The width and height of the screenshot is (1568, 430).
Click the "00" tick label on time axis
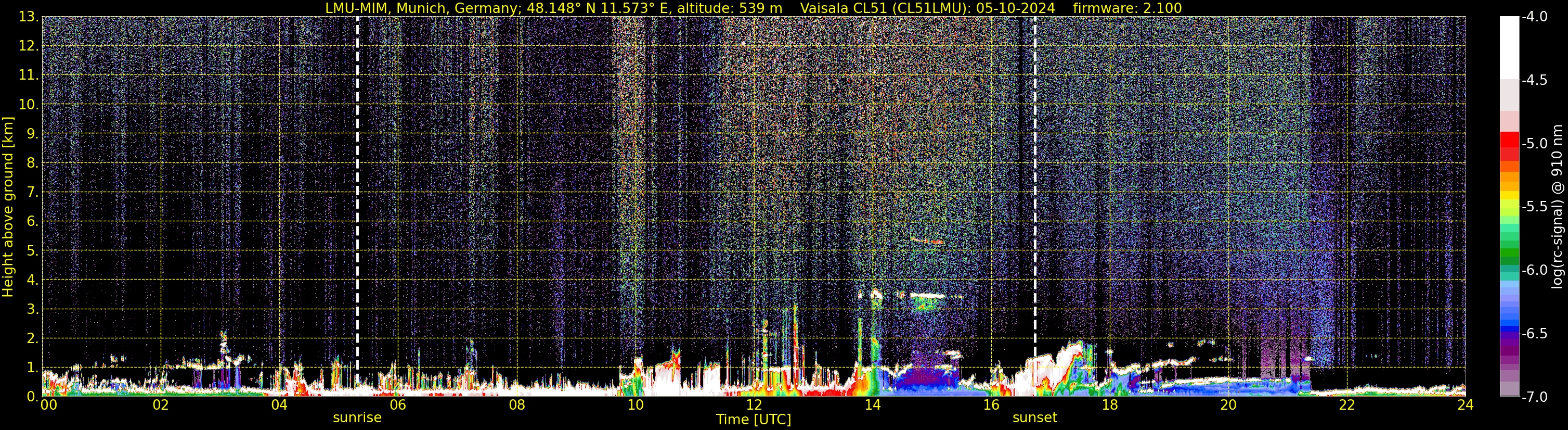click(x=49, y=406)
